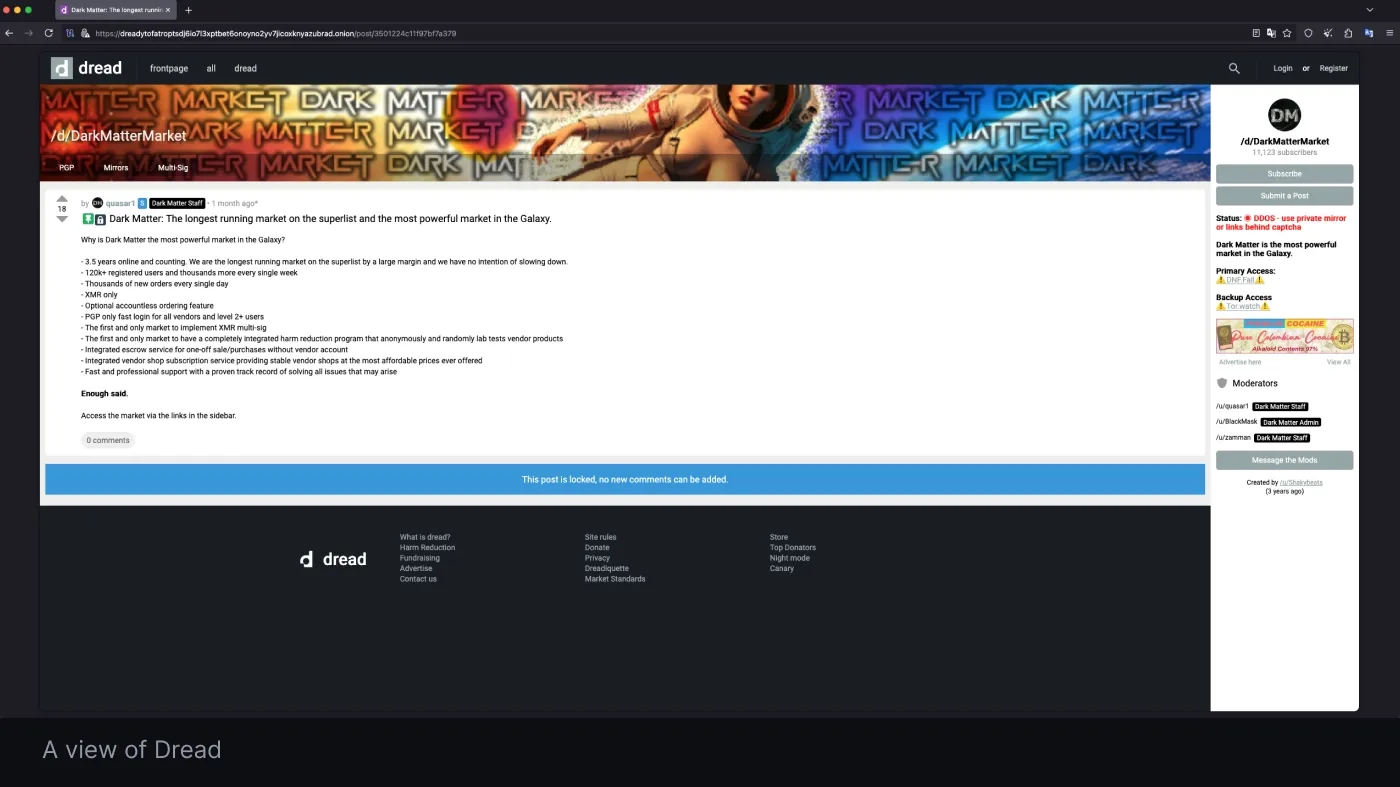Open the Multi-Sig tab

click(172, 167)
